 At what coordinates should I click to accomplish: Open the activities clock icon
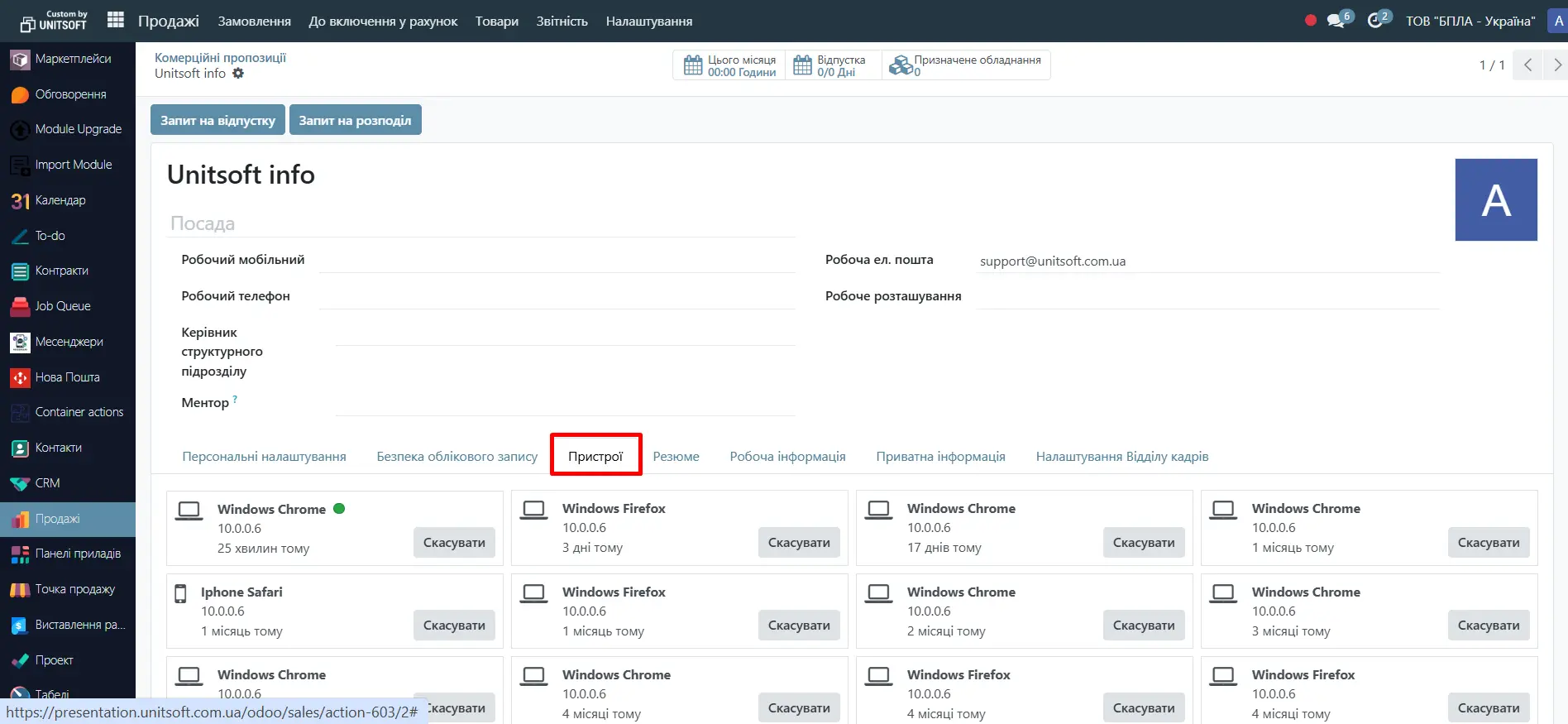tap(1375, 21)
